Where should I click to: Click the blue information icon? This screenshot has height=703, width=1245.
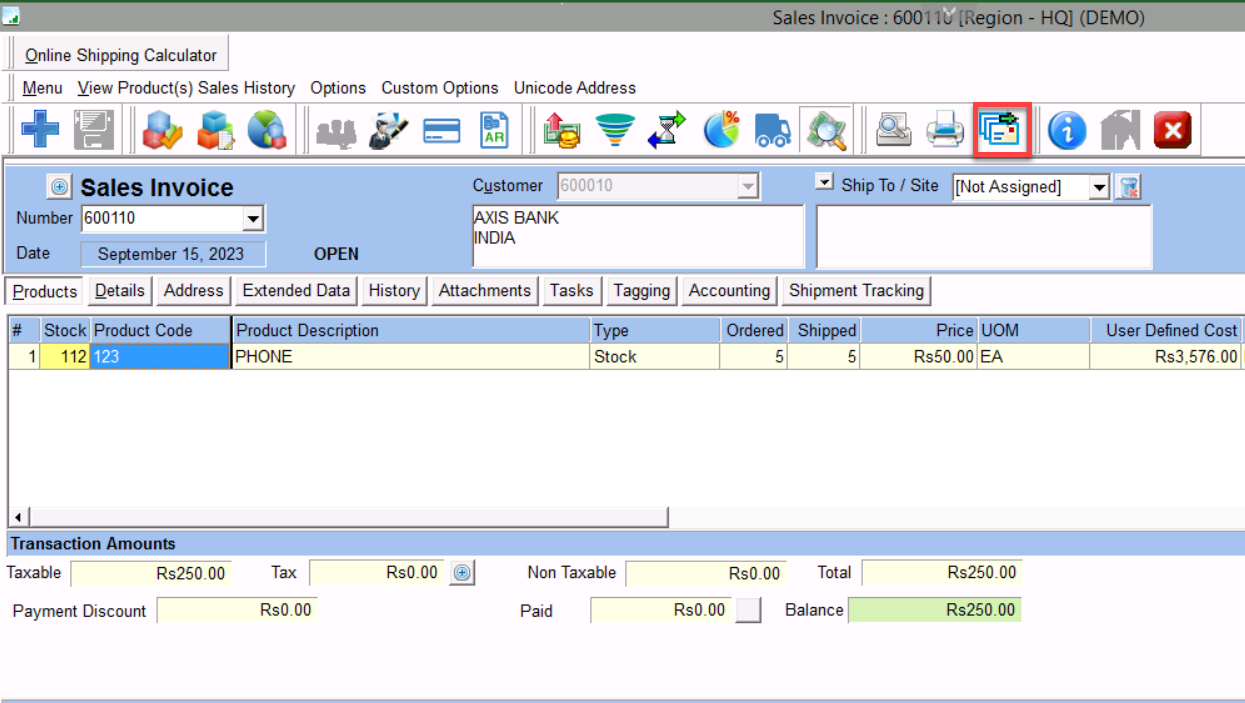(1066, 130)
